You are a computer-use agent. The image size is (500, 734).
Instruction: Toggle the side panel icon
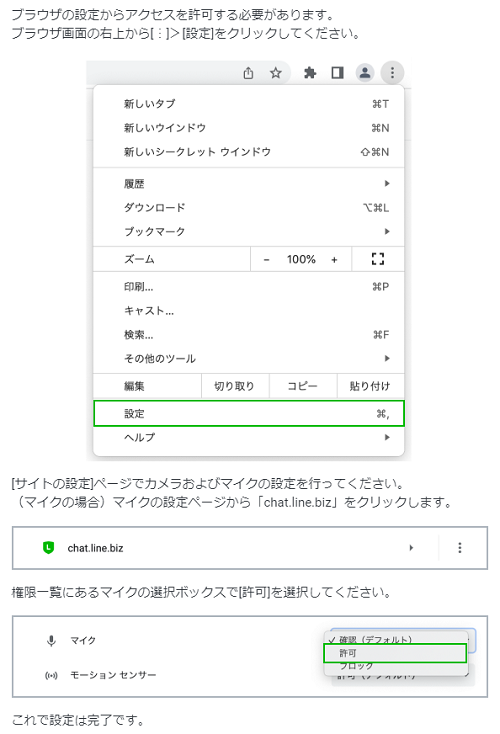click(338, 73)
